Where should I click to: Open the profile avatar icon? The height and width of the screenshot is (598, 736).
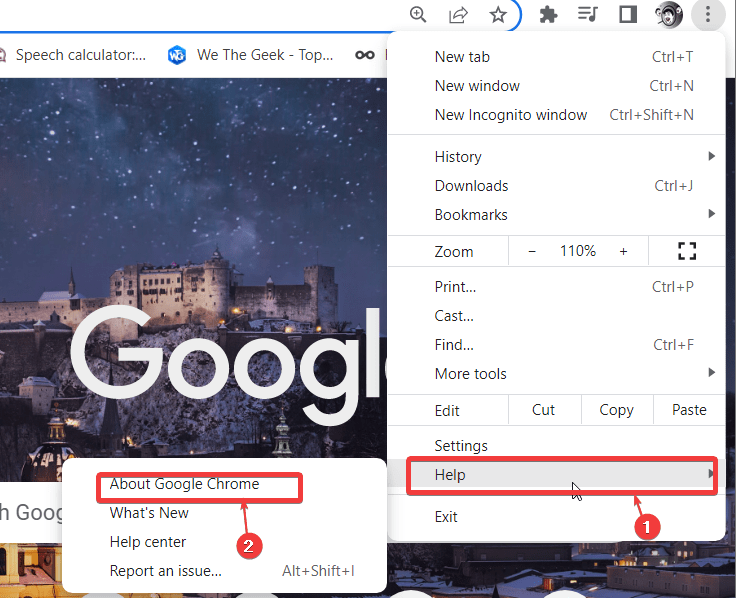pos(668,15)
